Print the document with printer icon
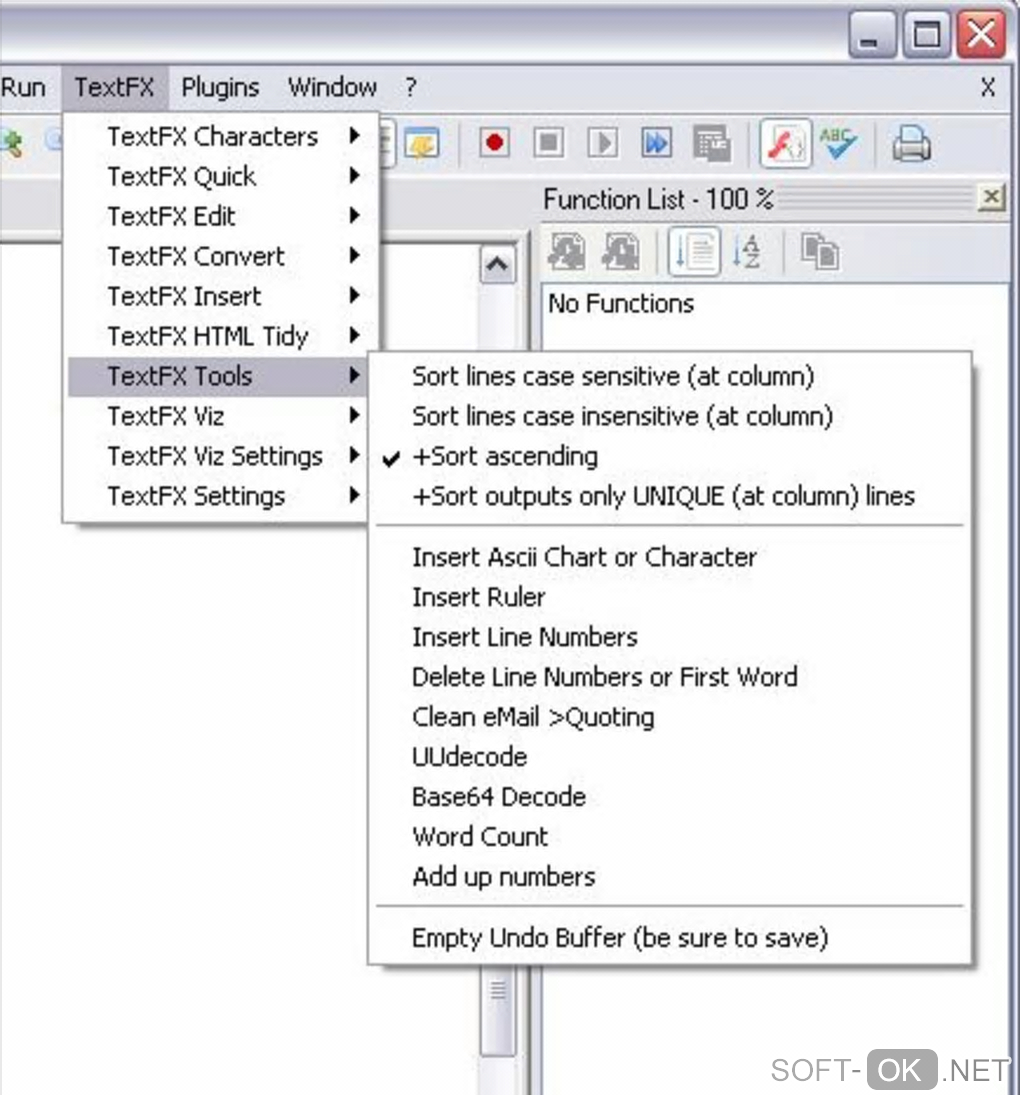Screen dimensions: 1020x1095 click(911, 143)
